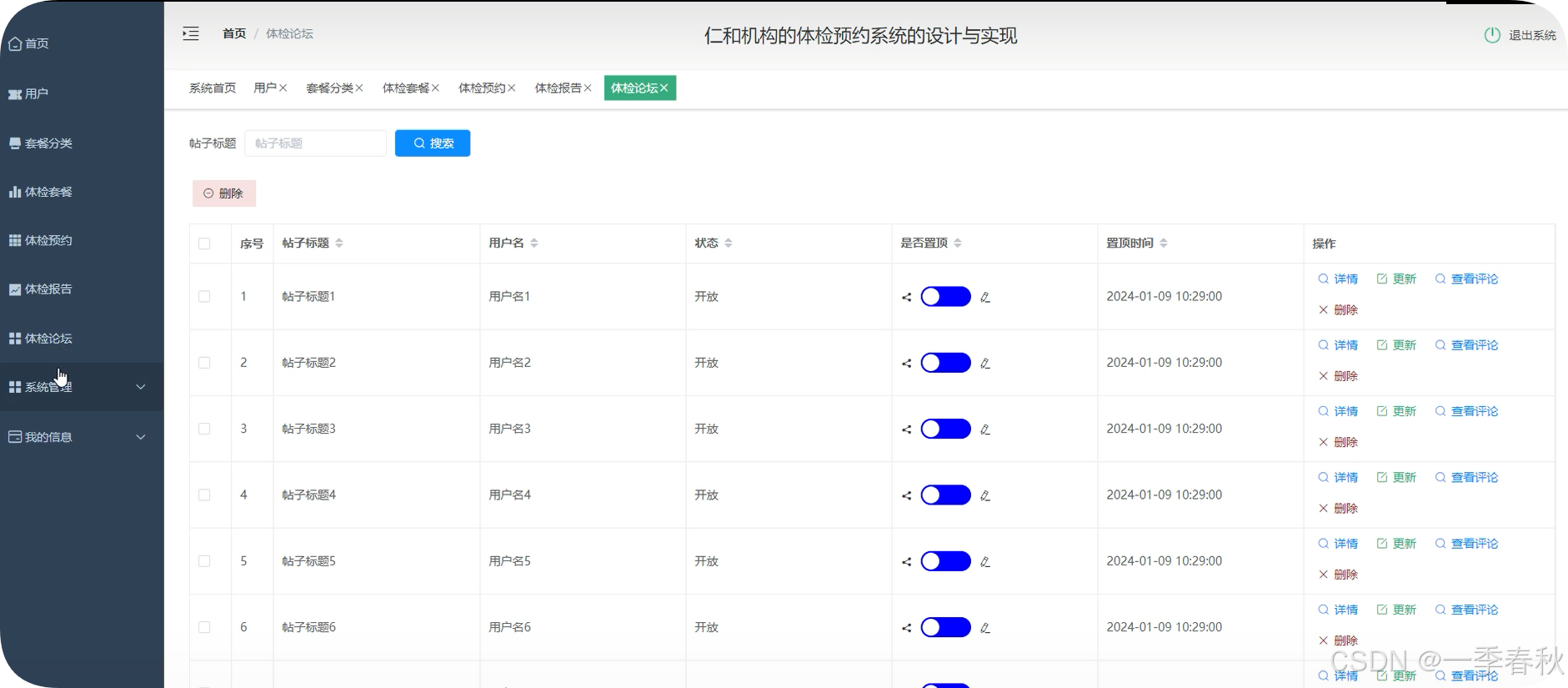Close the 体检报告 tab

(x=588, y=88)
